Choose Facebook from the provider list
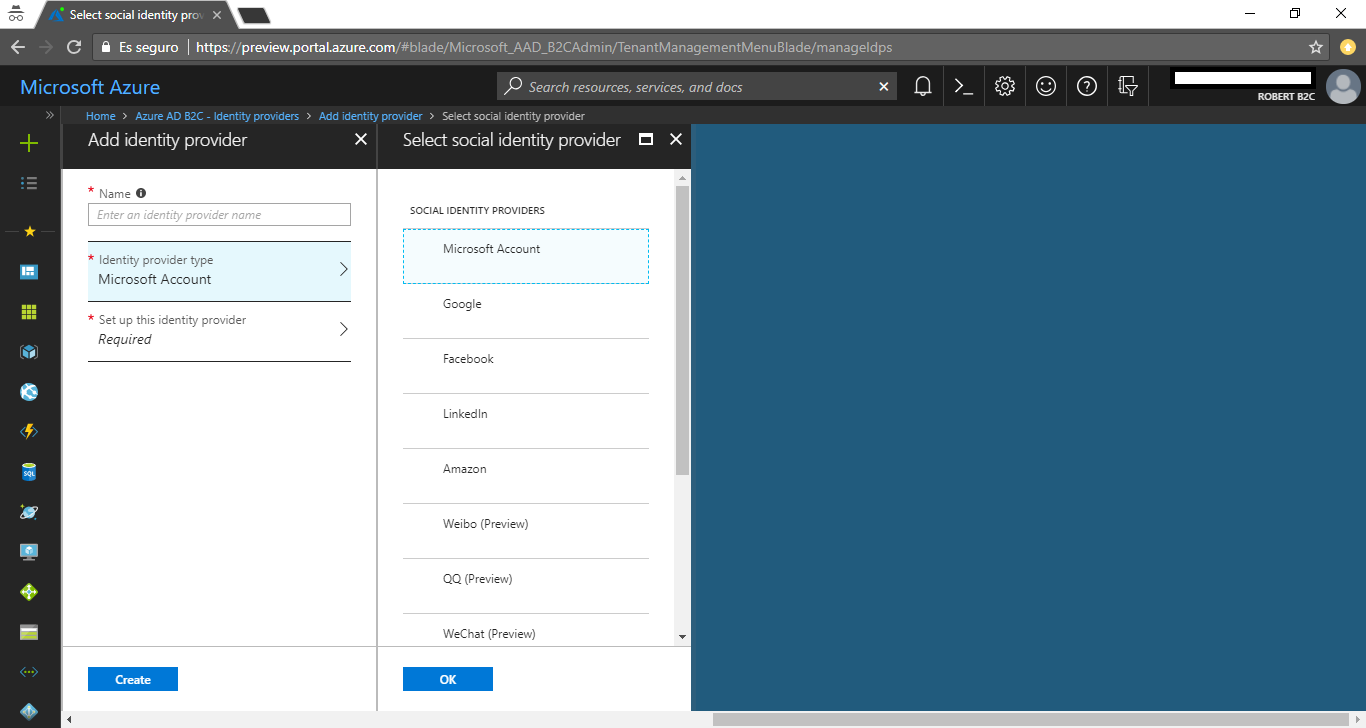The width and height of the screenshot is (1366, 728). (x=525, y=358)
